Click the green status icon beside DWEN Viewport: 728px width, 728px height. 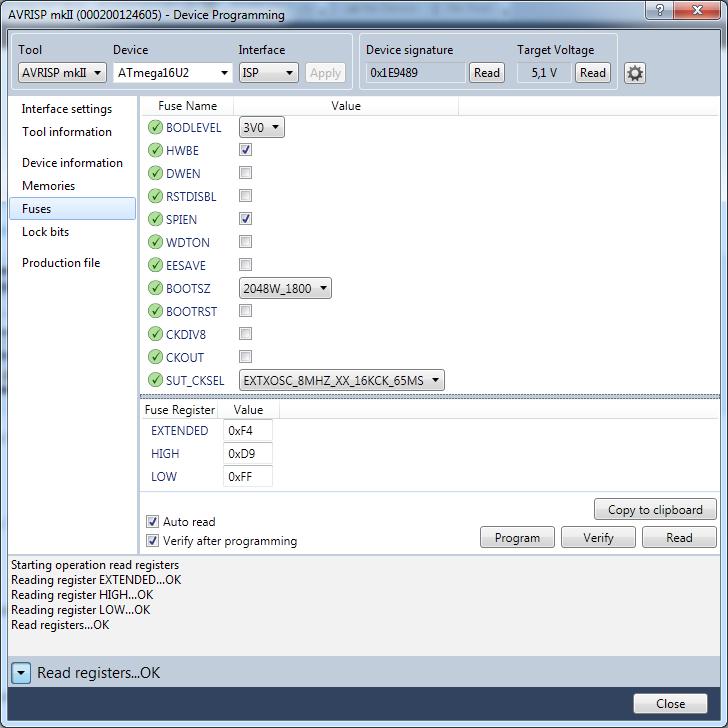coord(155,173)
